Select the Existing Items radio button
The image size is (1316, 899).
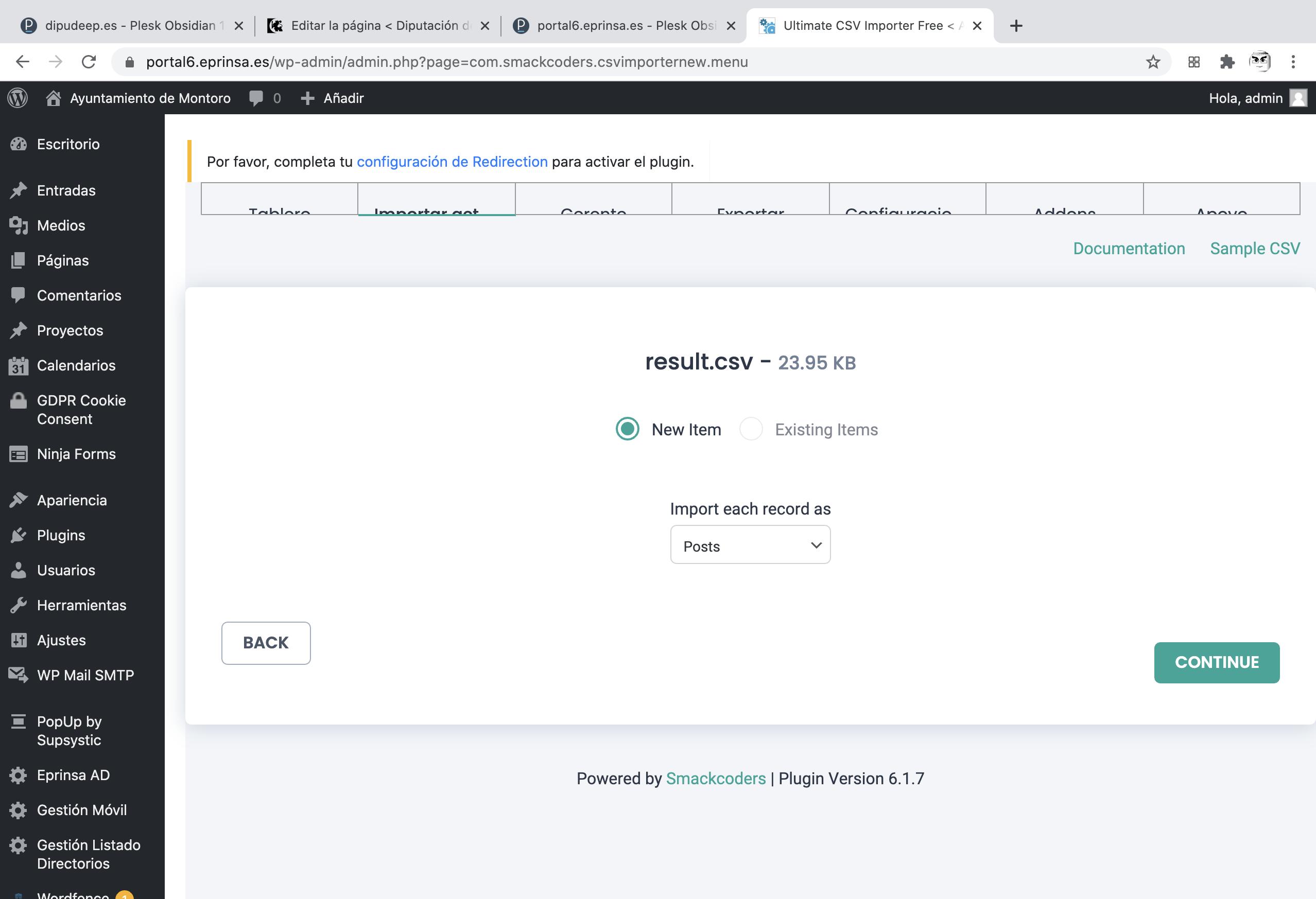pos(751,429)
